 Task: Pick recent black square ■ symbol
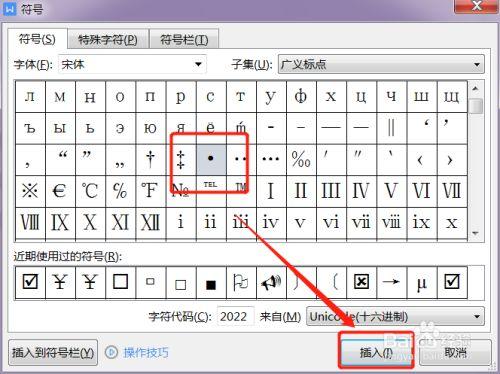click(211, 282)
